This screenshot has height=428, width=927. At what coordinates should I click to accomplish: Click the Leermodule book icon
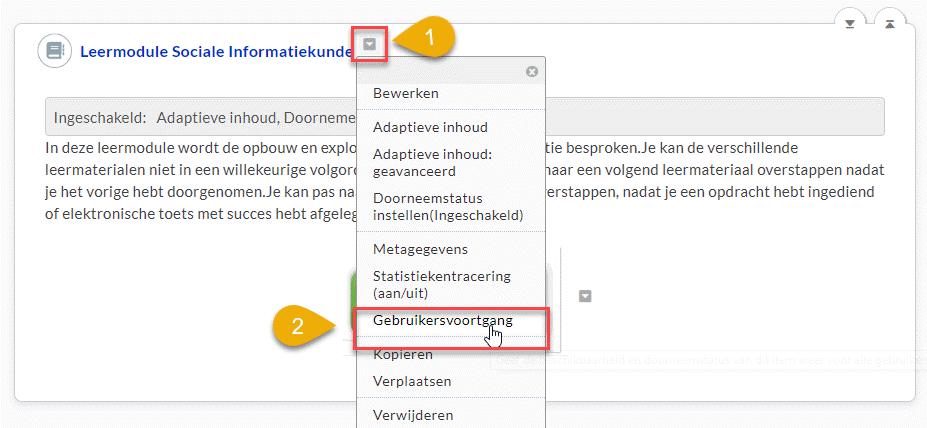[54, 51]
